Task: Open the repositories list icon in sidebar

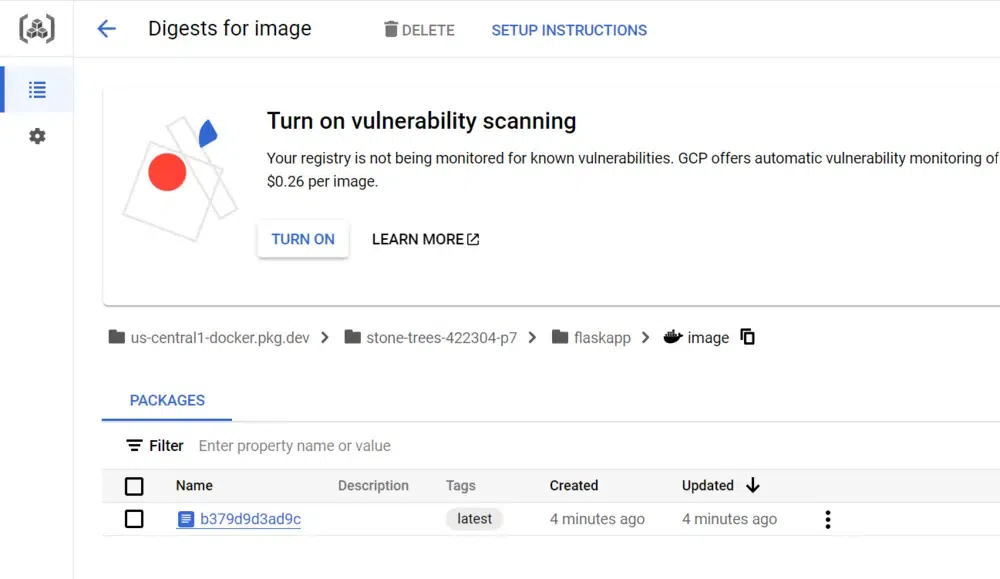Action: click(x=37, y=90)
